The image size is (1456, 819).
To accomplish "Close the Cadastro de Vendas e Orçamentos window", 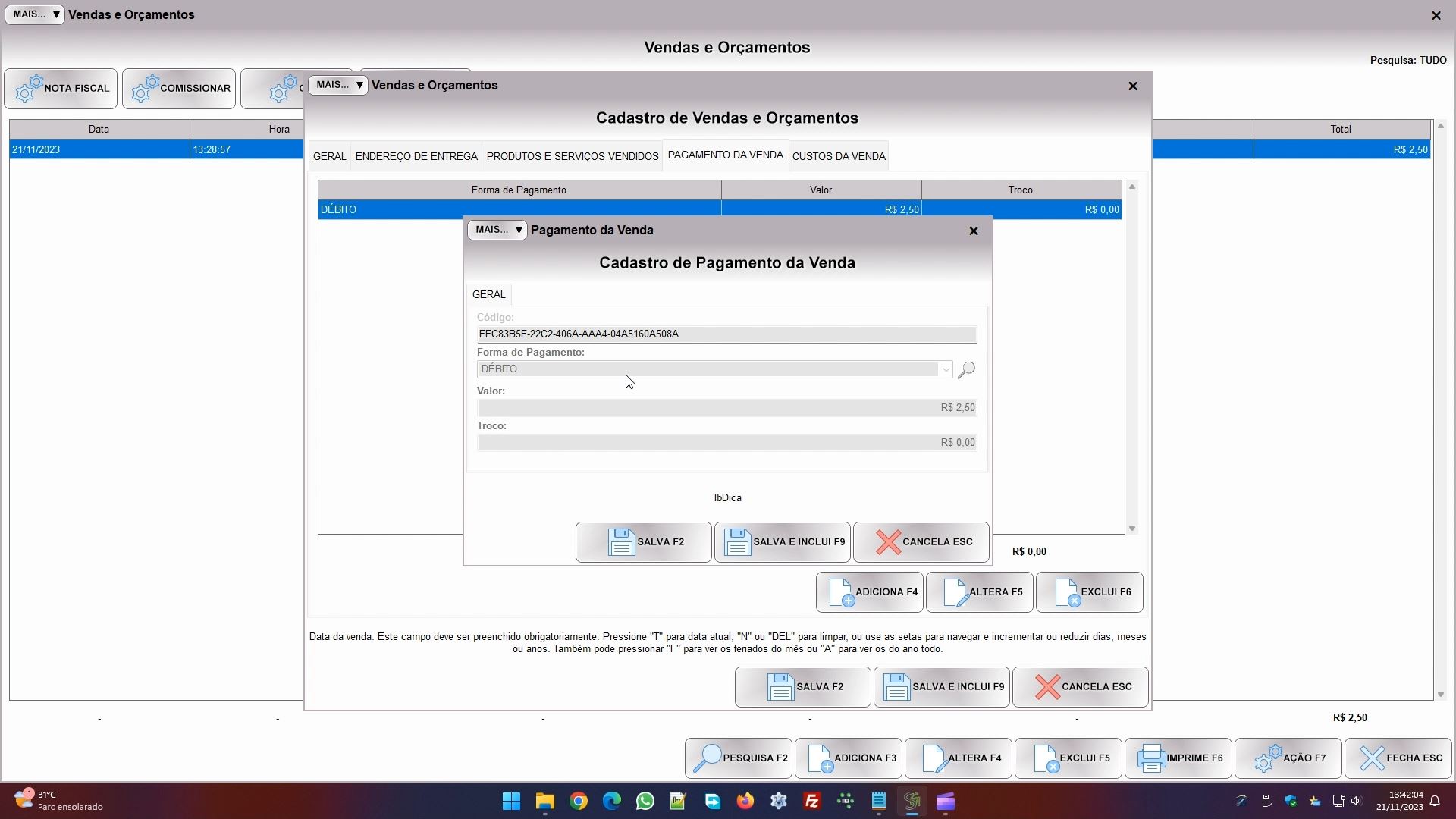I will pos(1133,86).
